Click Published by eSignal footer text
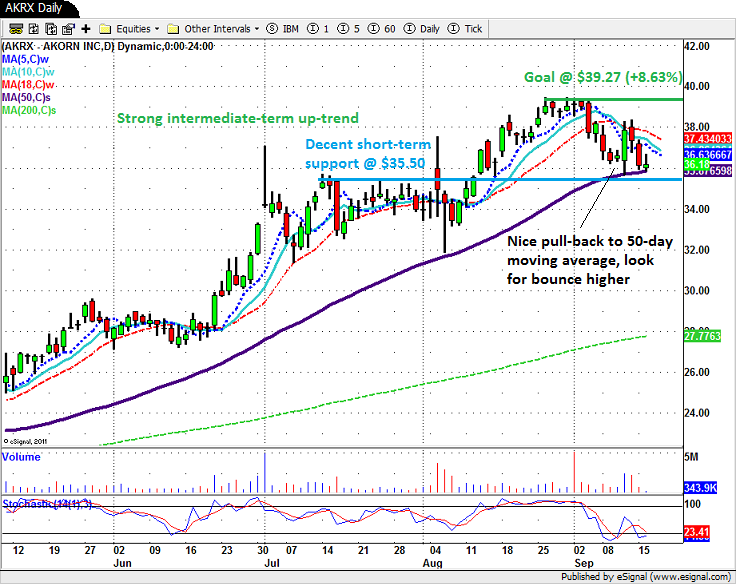 tap(646, 576)
